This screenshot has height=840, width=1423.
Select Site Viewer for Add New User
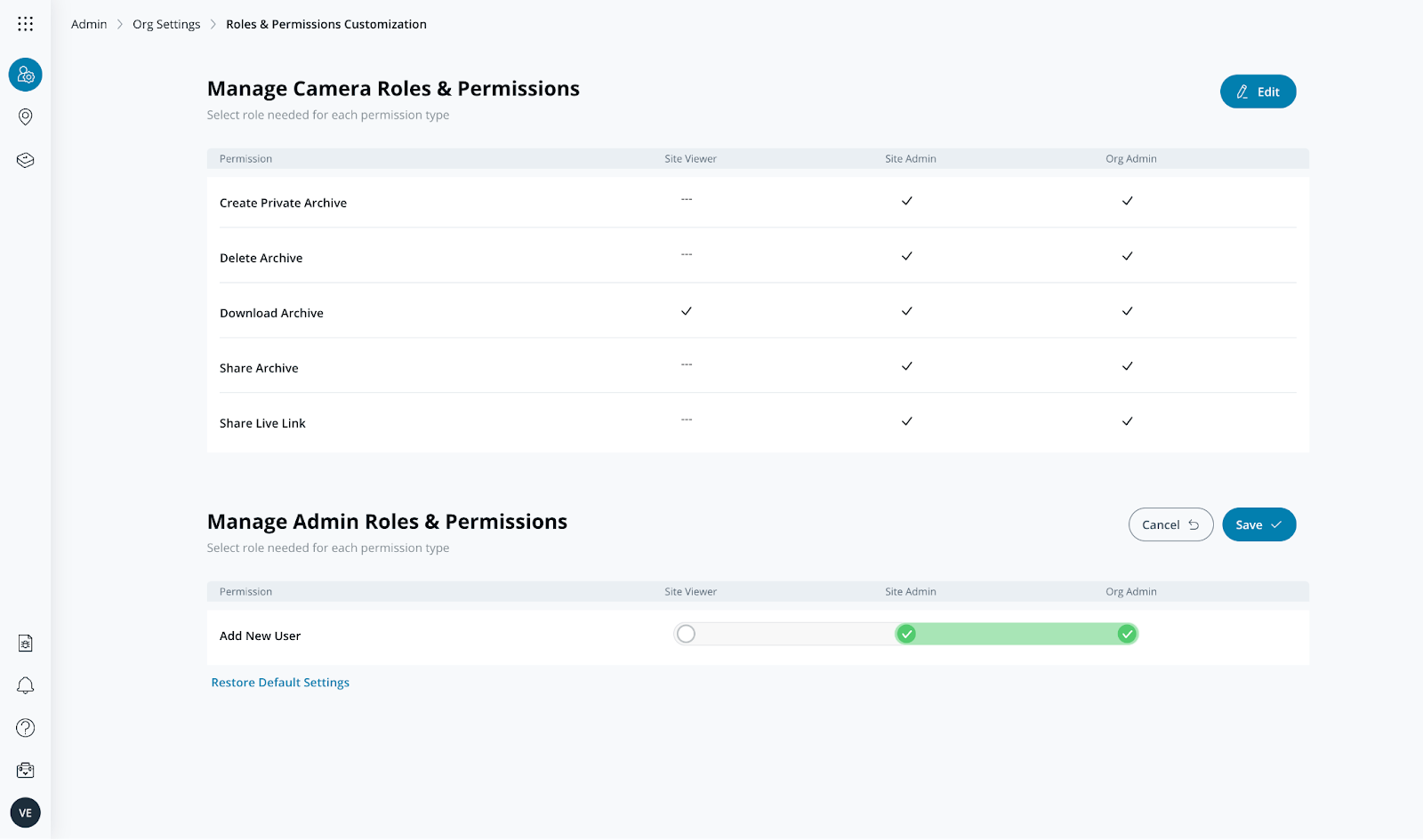686,634
